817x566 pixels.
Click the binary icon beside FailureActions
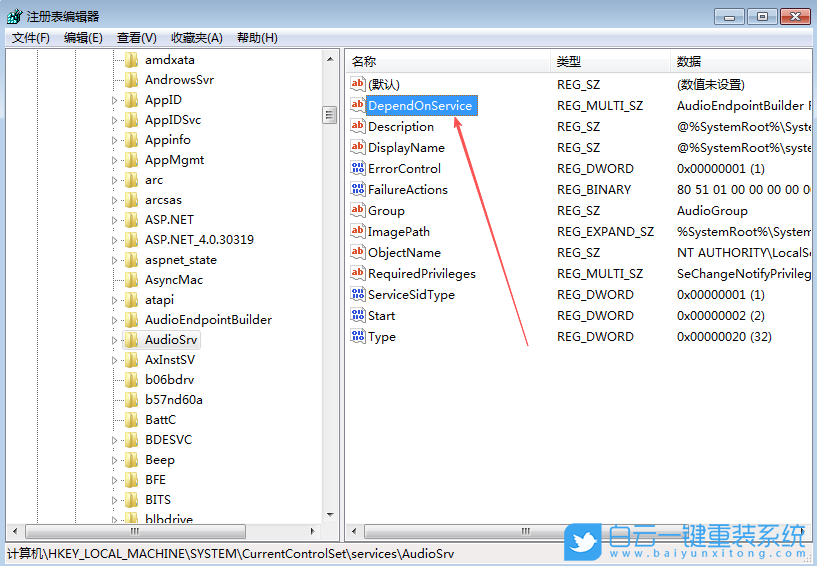coord(357,189)
